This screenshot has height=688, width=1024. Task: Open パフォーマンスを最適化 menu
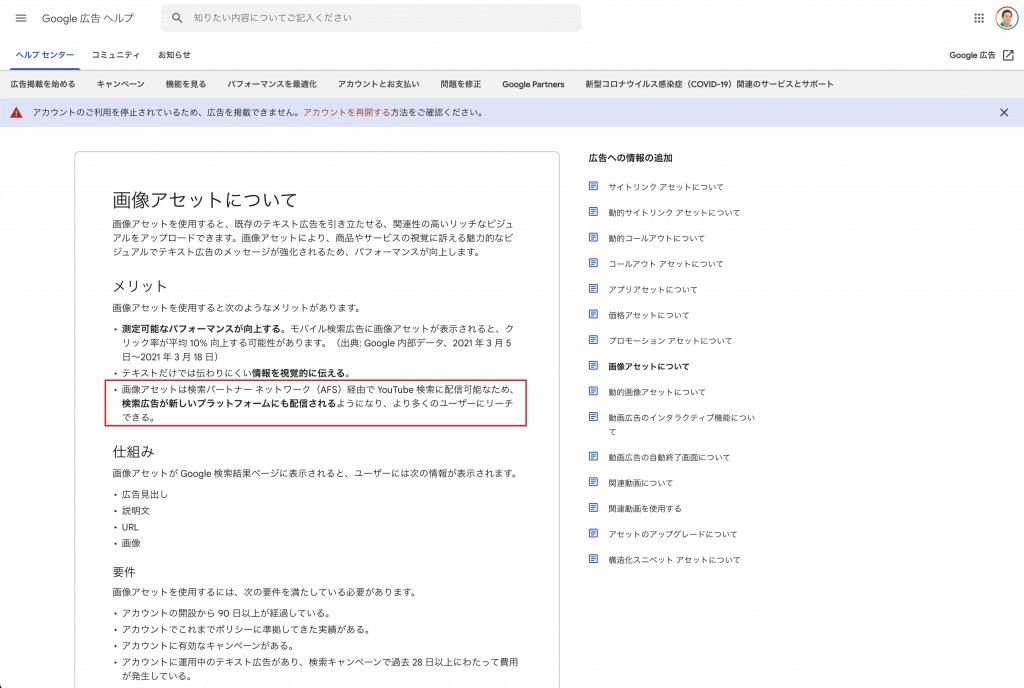coord(272,84)
